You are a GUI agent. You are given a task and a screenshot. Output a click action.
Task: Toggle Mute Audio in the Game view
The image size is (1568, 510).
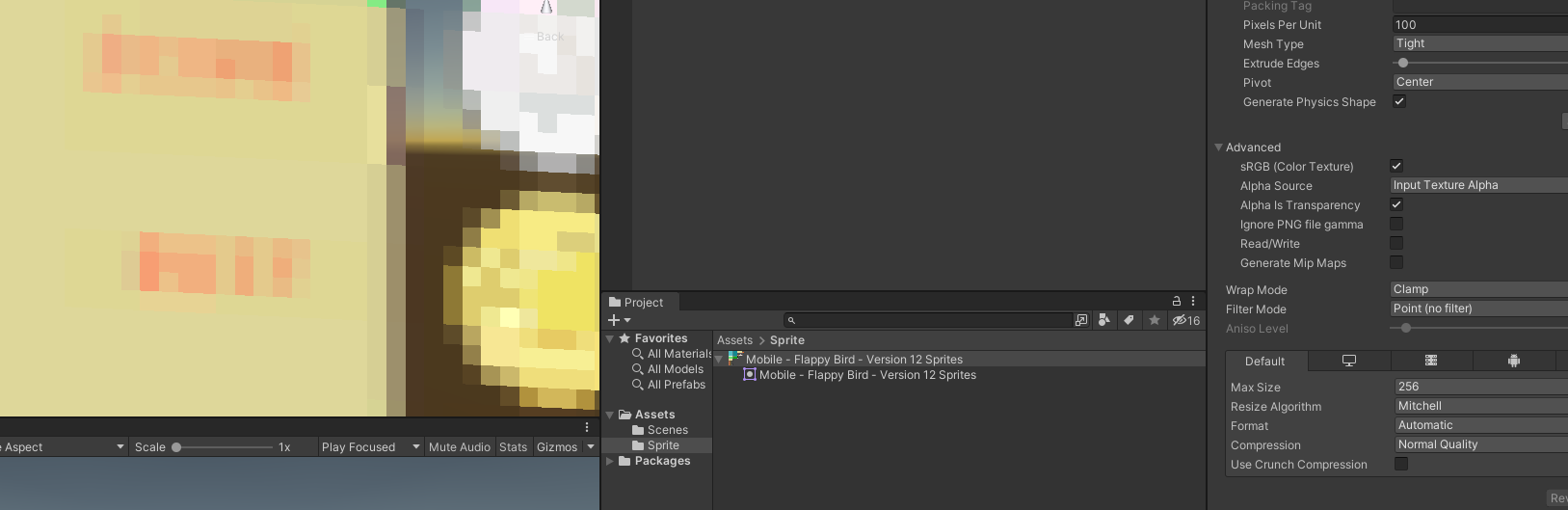(x=460, y=447)
